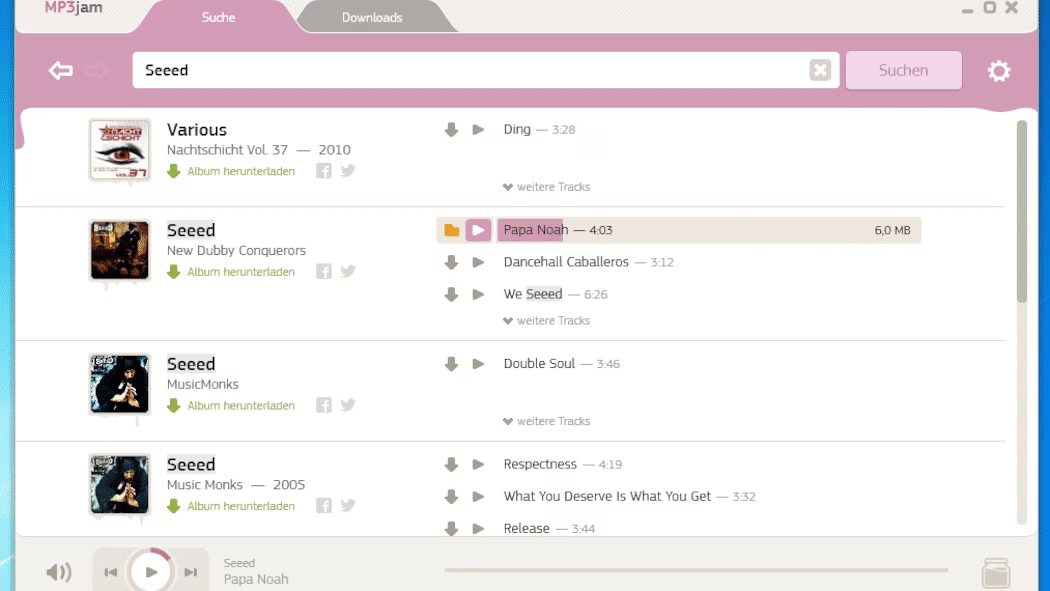This screenshot has width=1050, height=591.
Task: Open download folder for Papa Noah
Action: tap(451, 230)
